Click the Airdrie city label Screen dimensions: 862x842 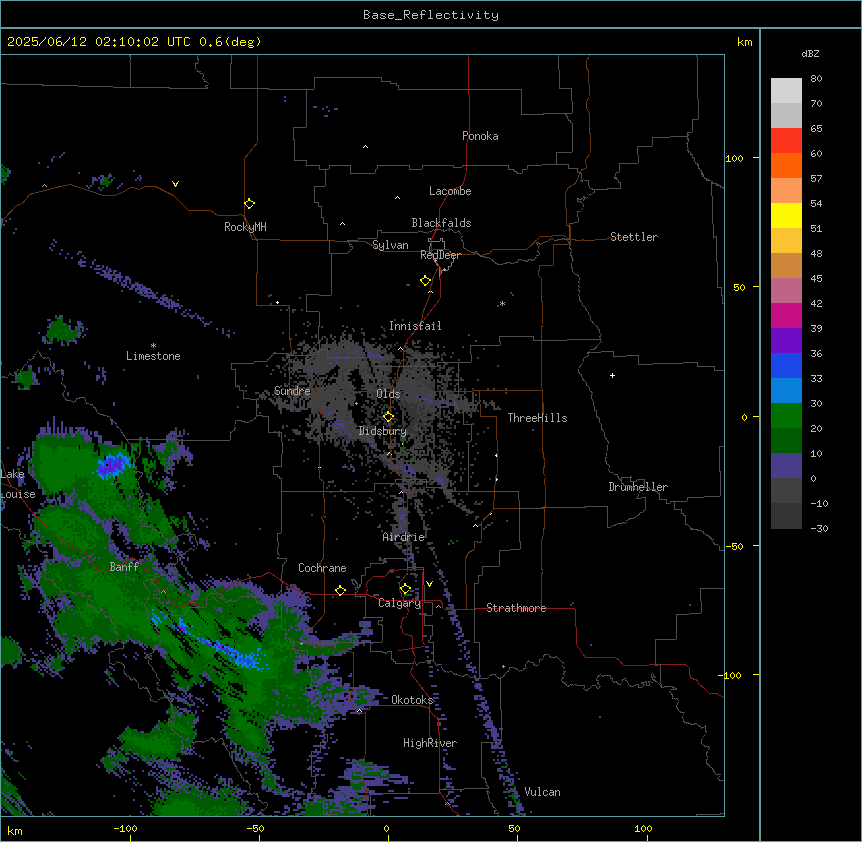coord(404,537)
